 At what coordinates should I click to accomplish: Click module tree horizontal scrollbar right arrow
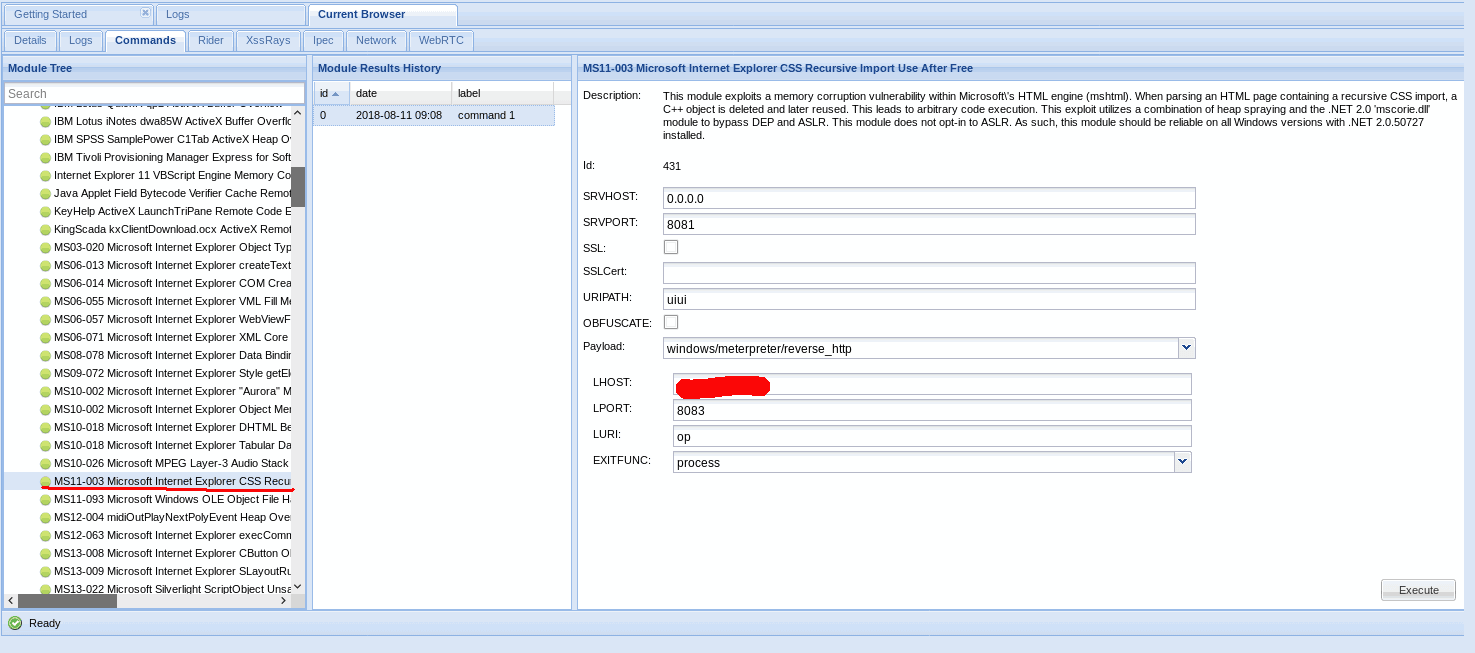pos(284,601)
